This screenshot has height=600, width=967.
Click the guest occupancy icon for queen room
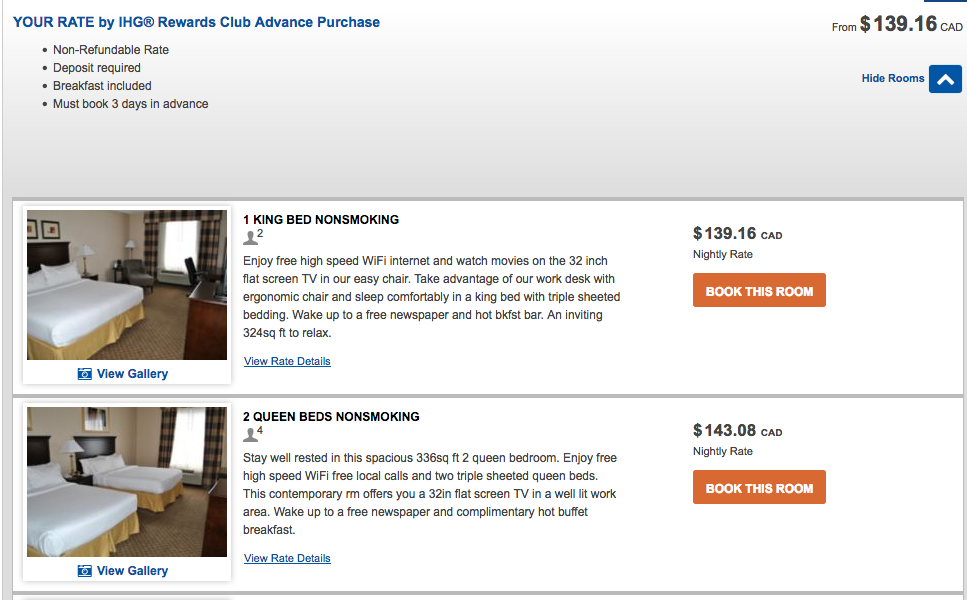click(x=251, y=434)
